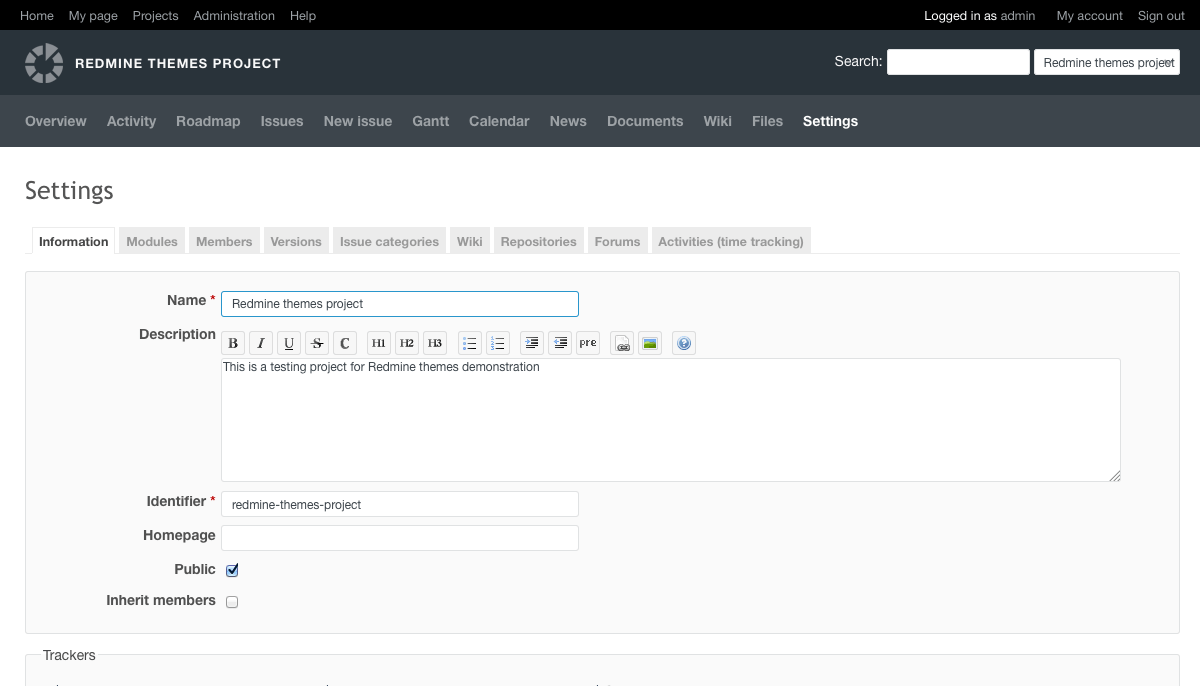1200x686 pixels.
Task: Open the project jump dropdown
Action: (1107, 62)
